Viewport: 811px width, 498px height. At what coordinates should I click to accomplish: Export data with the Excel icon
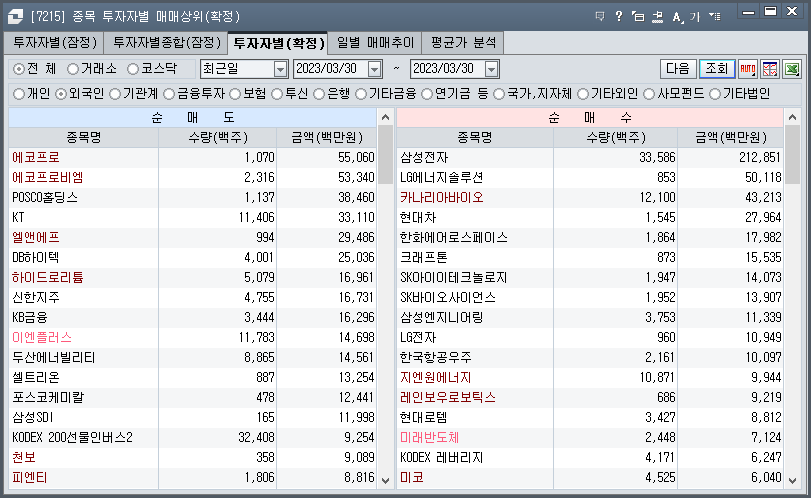pyautogui.click(x=792, y=69)
